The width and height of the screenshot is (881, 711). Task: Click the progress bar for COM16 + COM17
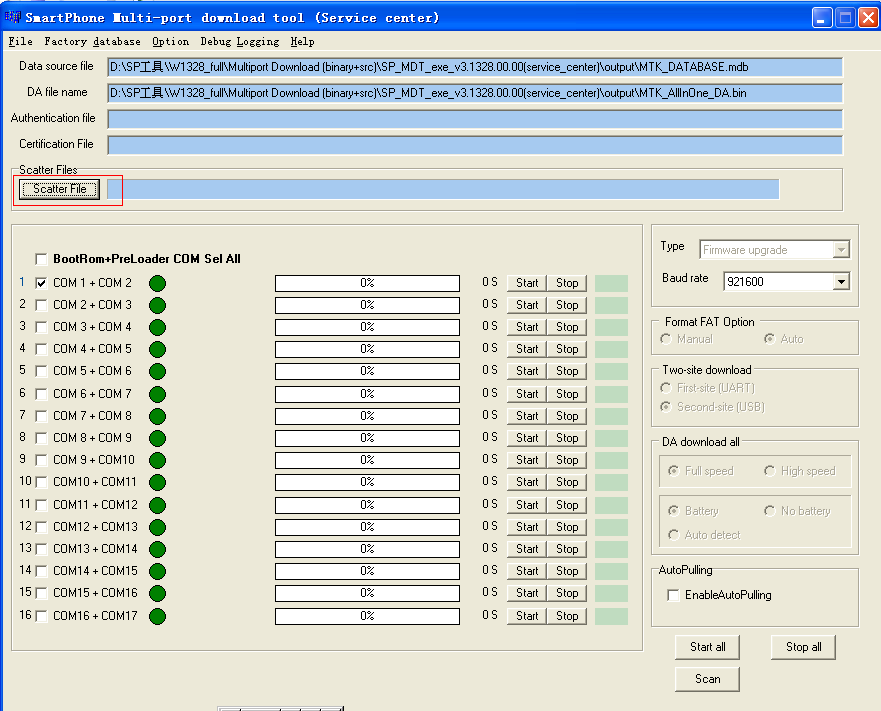click(367, 616)
